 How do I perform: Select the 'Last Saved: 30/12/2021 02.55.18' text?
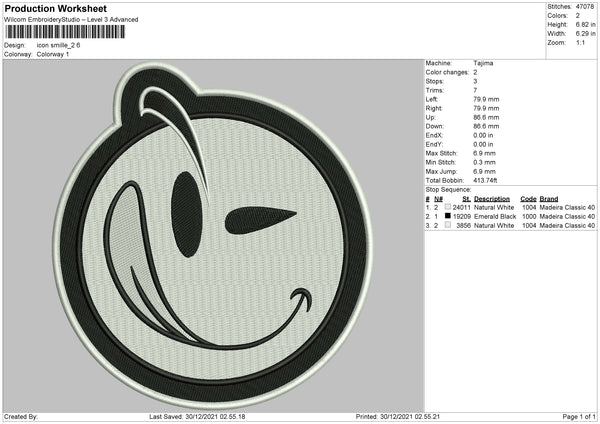point(197,417)
